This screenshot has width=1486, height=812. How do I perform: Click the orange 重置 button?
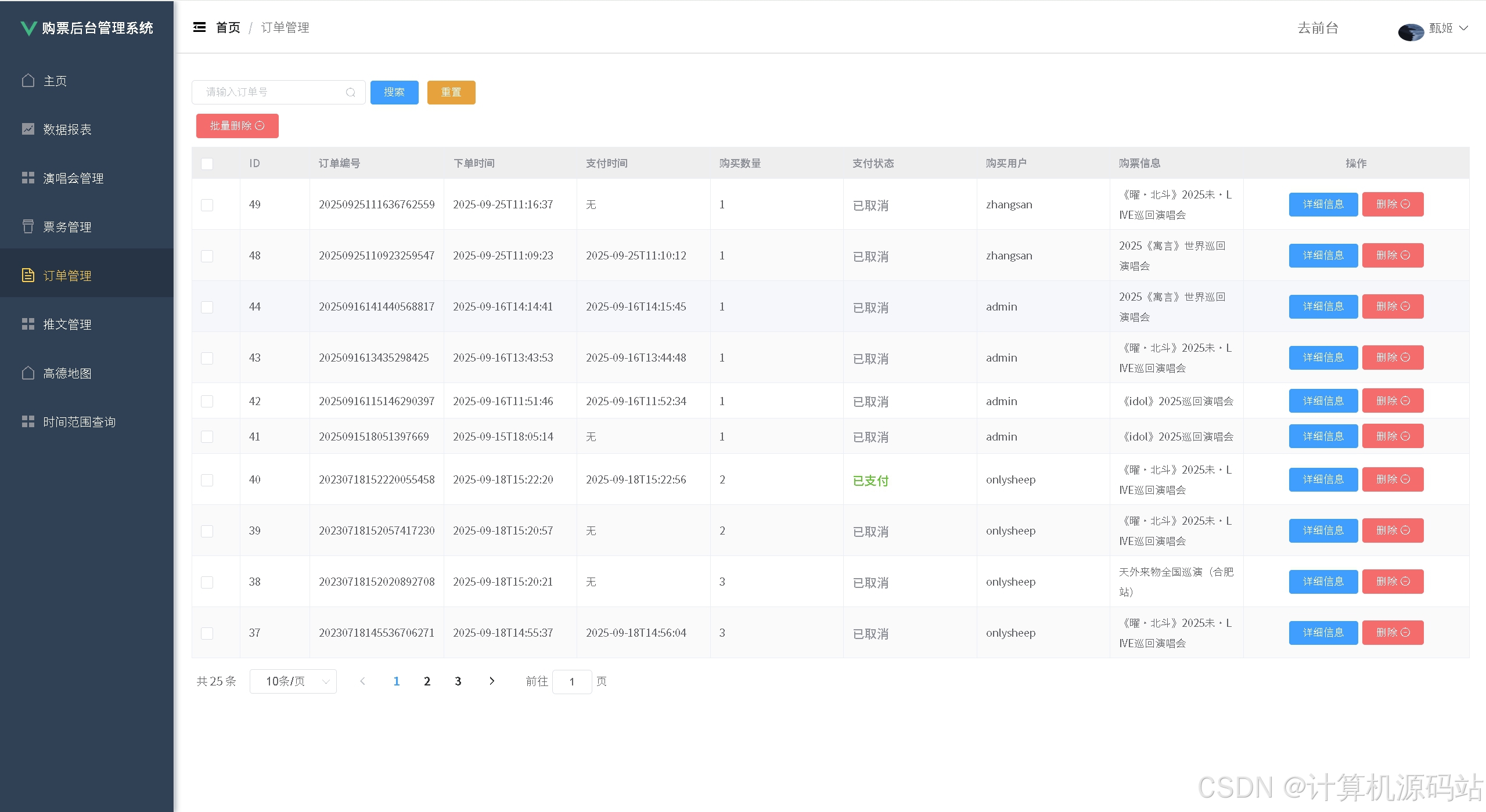tap(451, 92)
